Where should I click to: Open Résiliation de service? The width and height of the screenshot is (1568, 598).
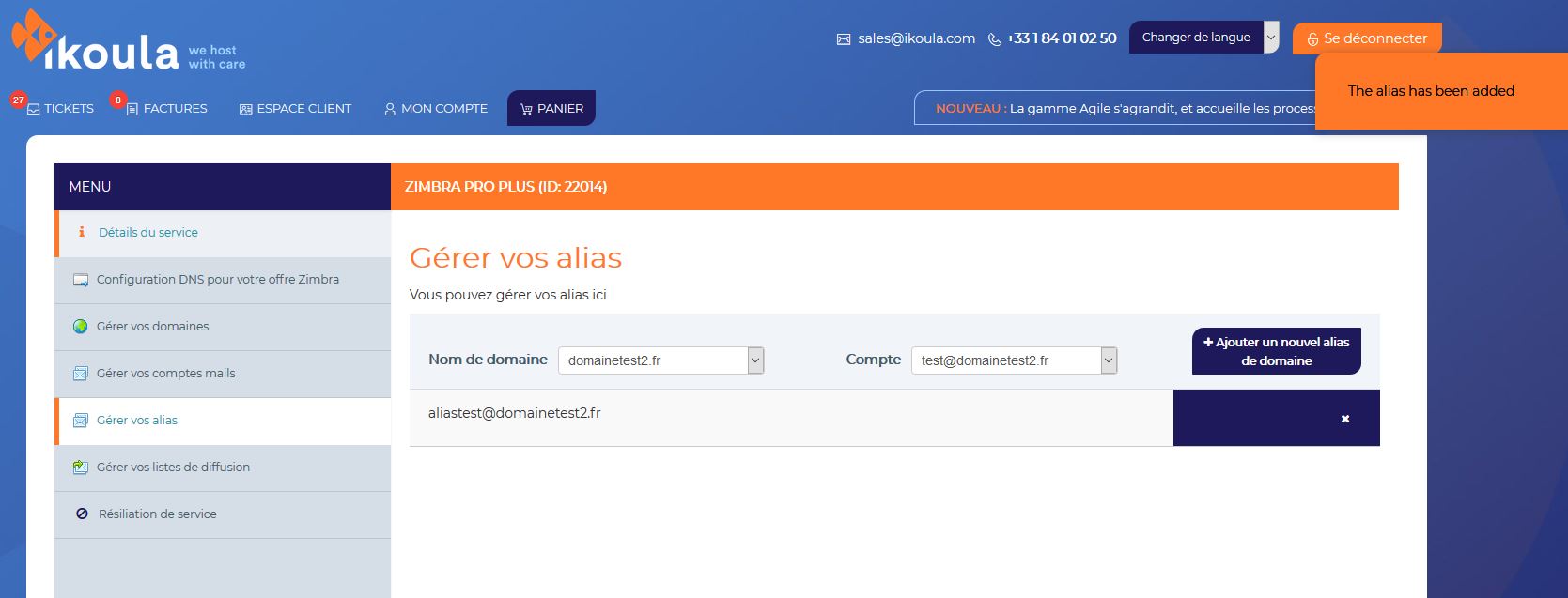(223, 514)
